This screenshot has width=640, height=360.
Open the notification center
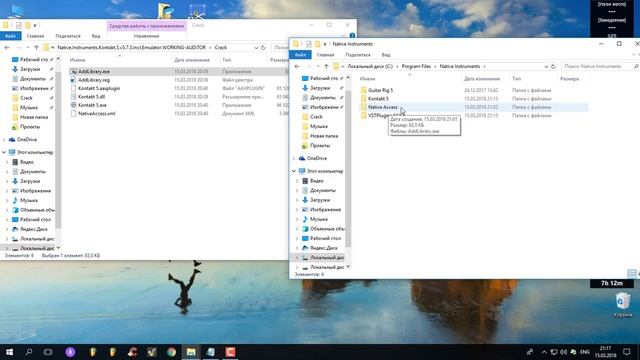pos(627,352)
